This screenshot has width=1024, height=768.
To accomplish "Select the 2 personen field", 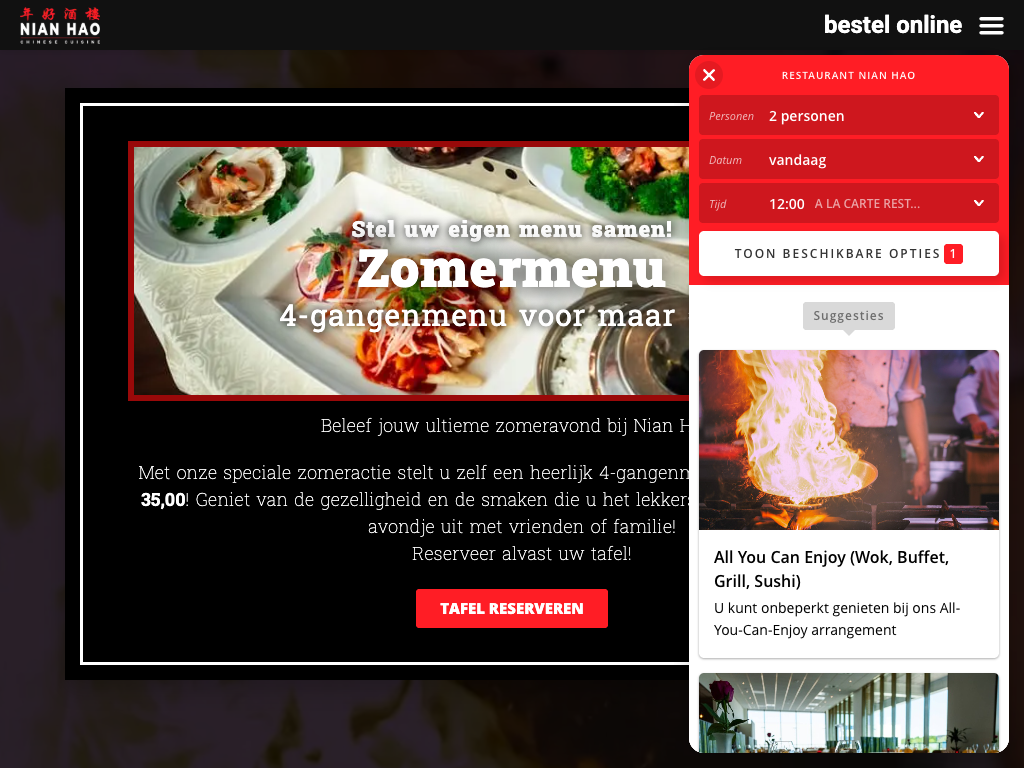I will coord(848,116).
